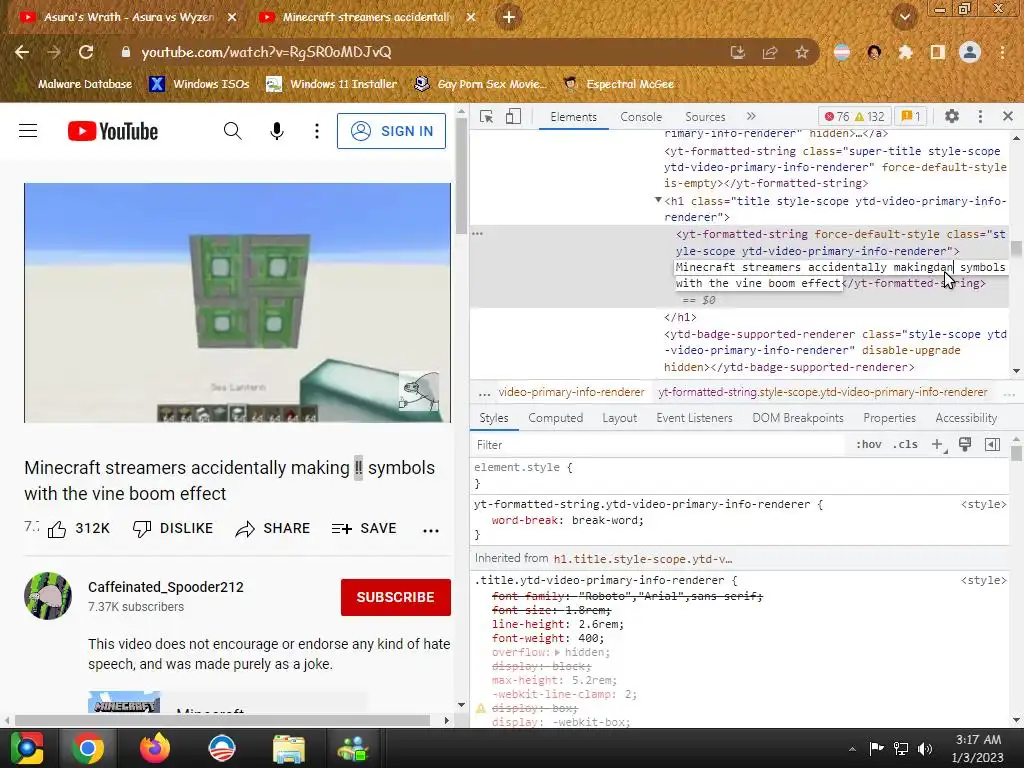
Task: Switch to the Computed pane tab
Action: pos(556,418)
